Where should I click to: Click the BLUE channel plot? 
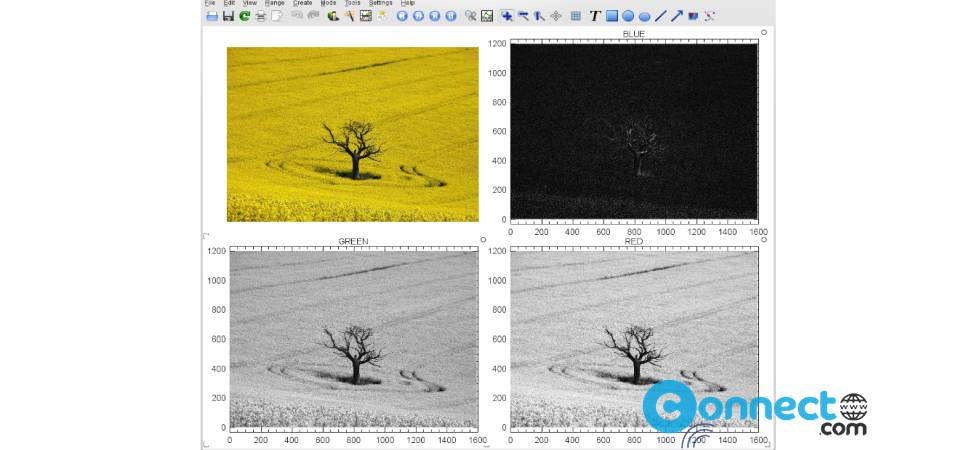(634, 131)
